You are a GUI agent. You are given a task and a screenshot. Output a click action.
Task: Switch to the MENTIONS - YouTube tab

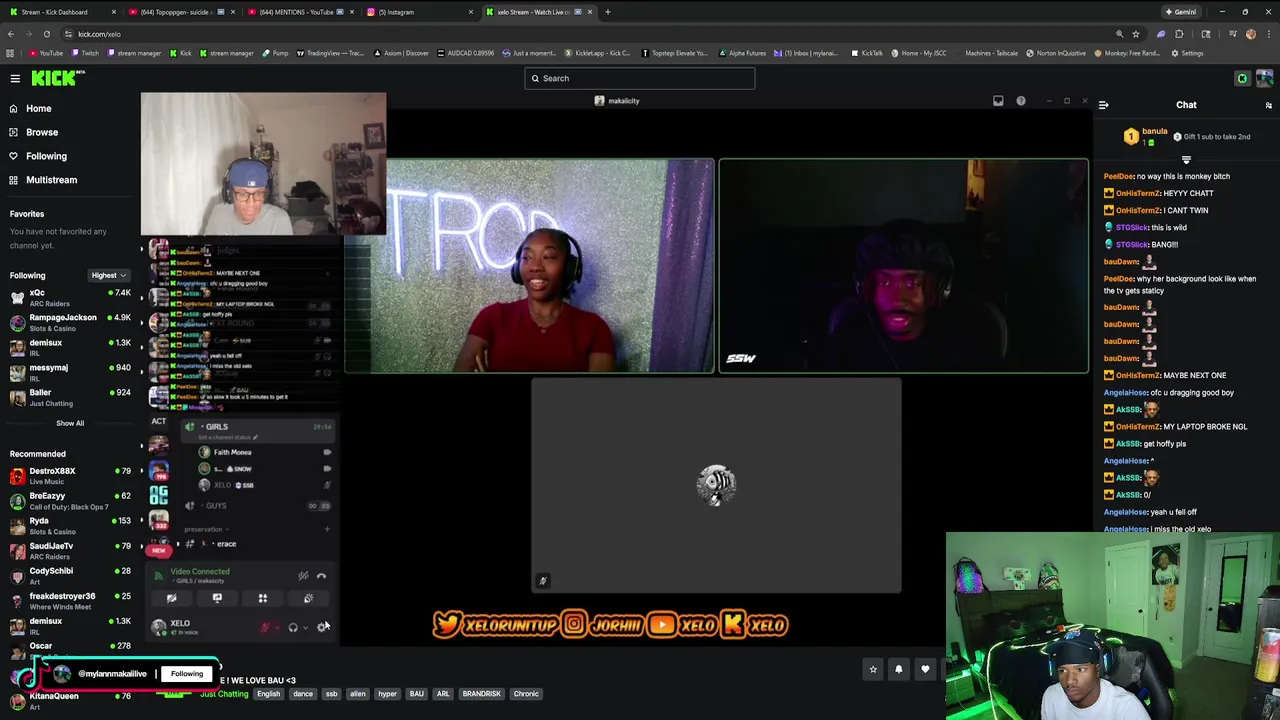point(299,12)
